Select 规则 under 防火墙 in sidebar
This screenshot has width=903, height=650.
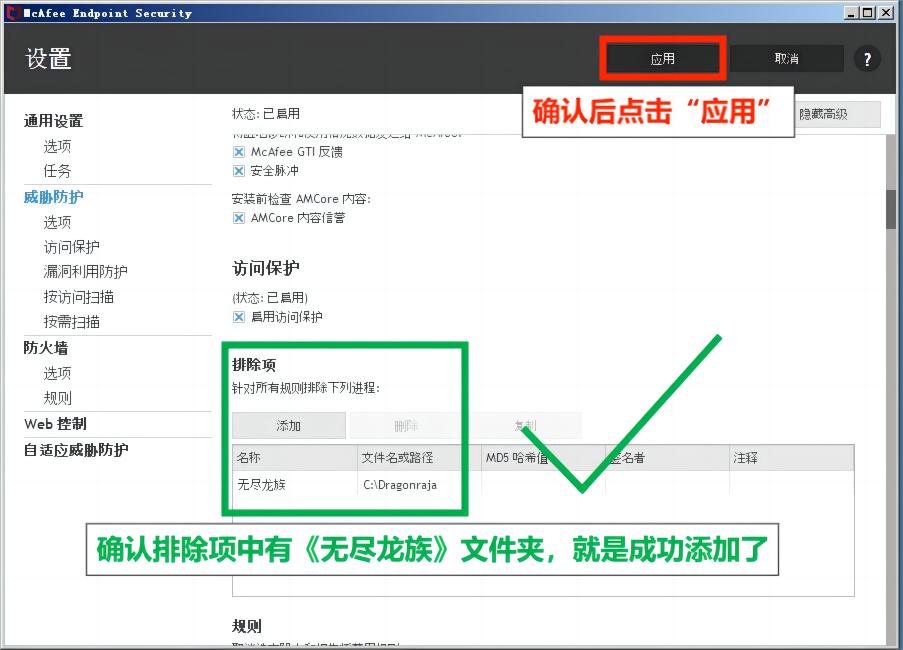tap(58, 398)
